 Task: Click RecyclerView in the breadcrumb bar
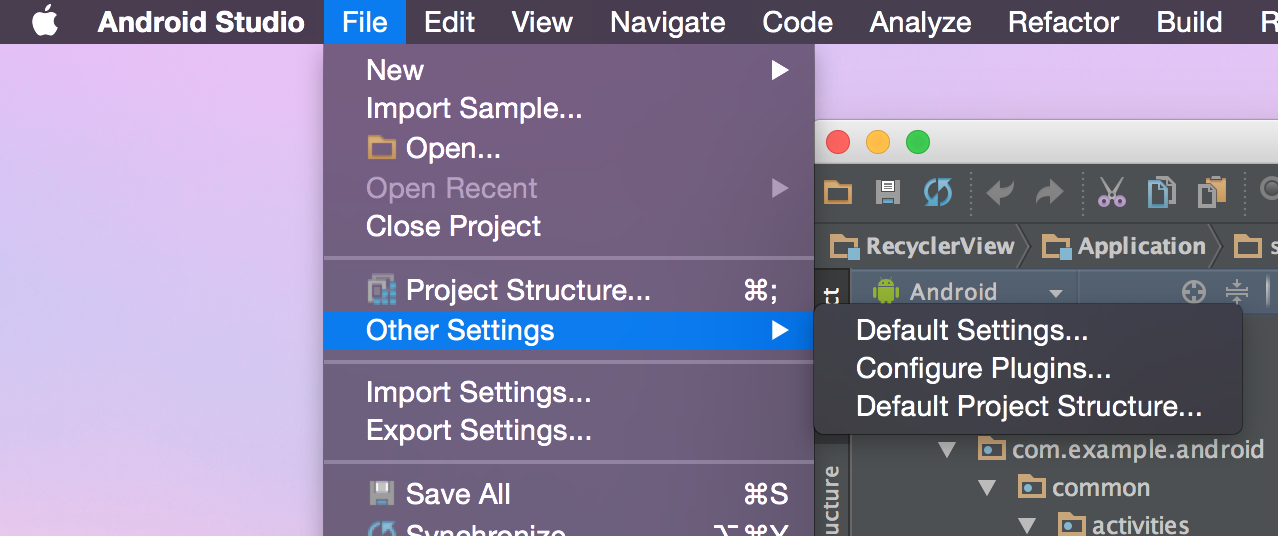tap(925, 246)
